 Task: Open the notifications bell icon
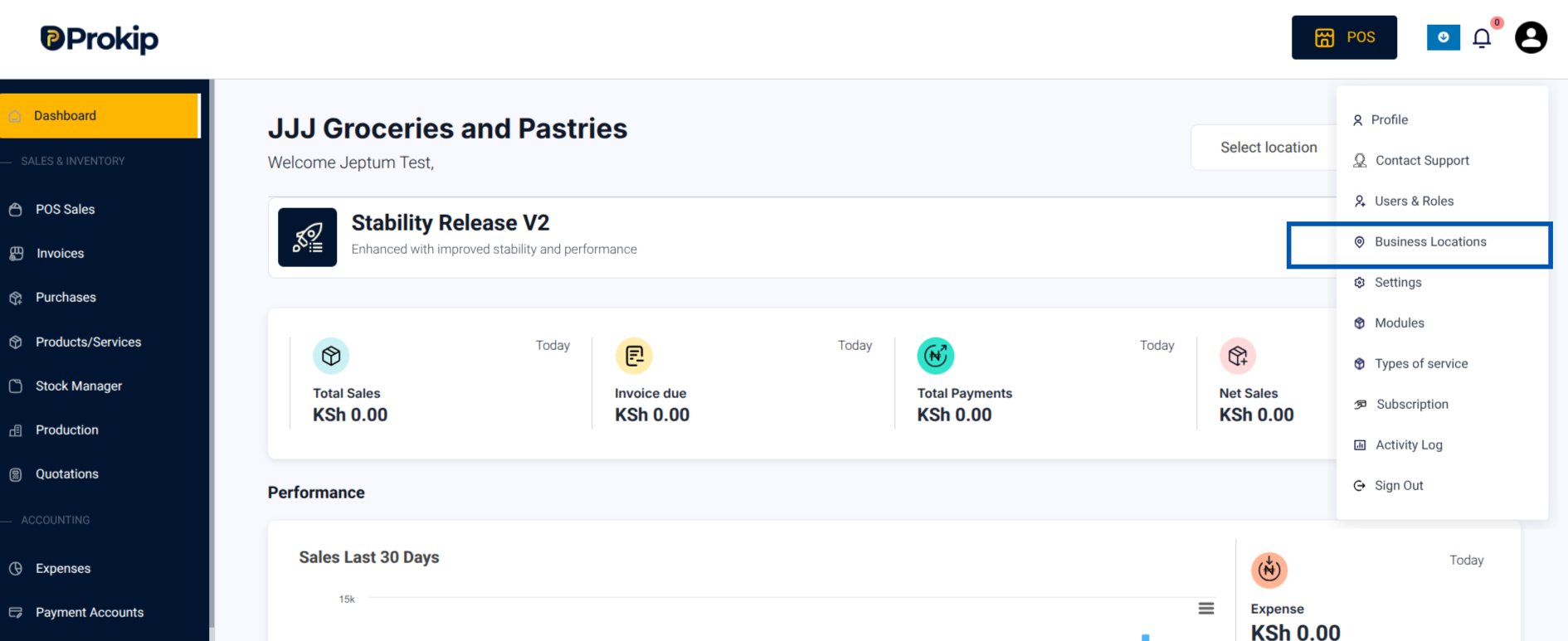[1482, 38]
